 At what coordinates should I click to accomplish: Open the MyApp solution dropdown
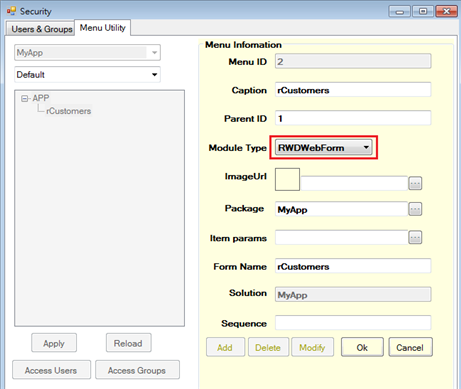87,53
